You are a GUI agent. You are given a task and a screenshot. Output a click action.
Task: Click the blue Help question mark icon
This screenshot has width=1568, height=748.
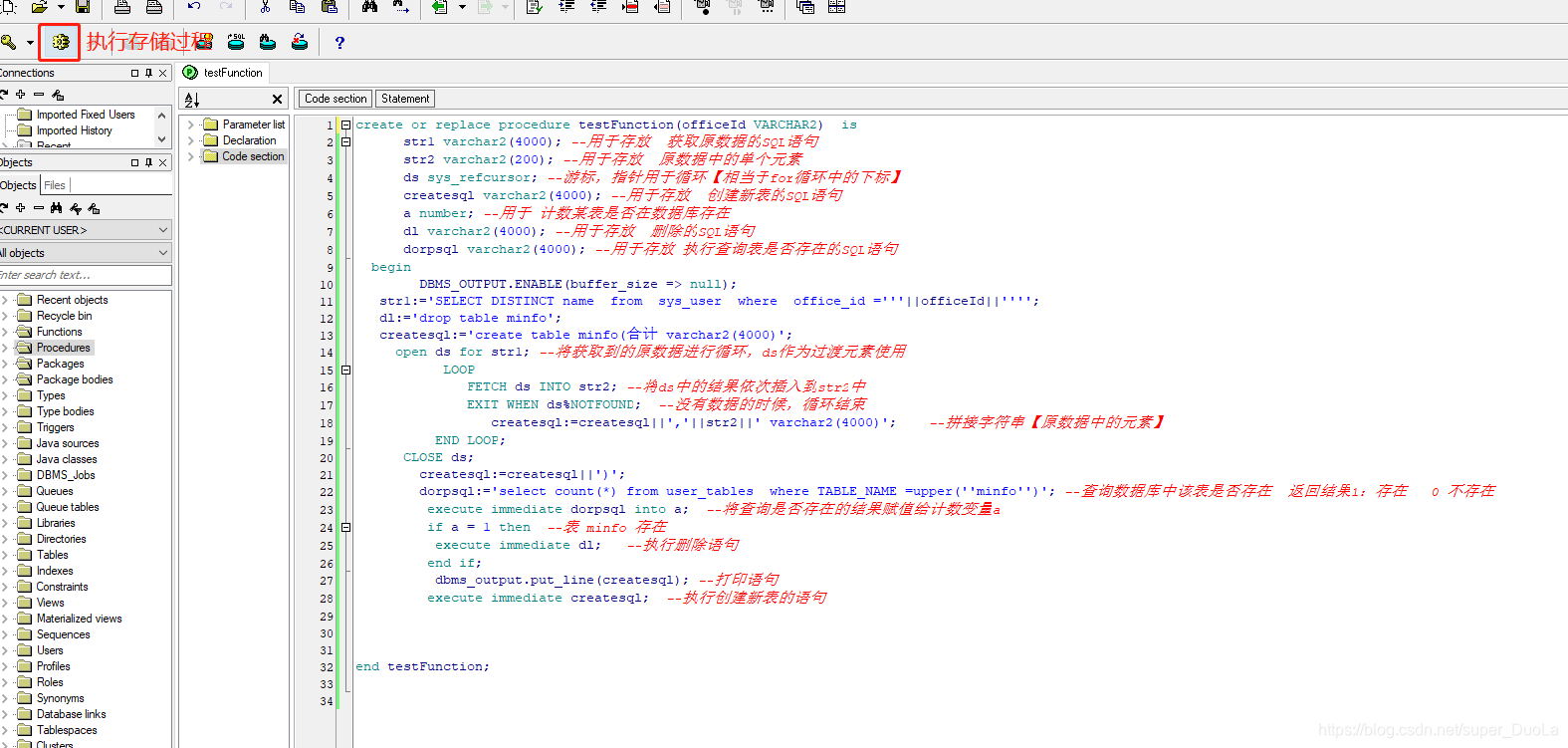click(x=339, y=42)
